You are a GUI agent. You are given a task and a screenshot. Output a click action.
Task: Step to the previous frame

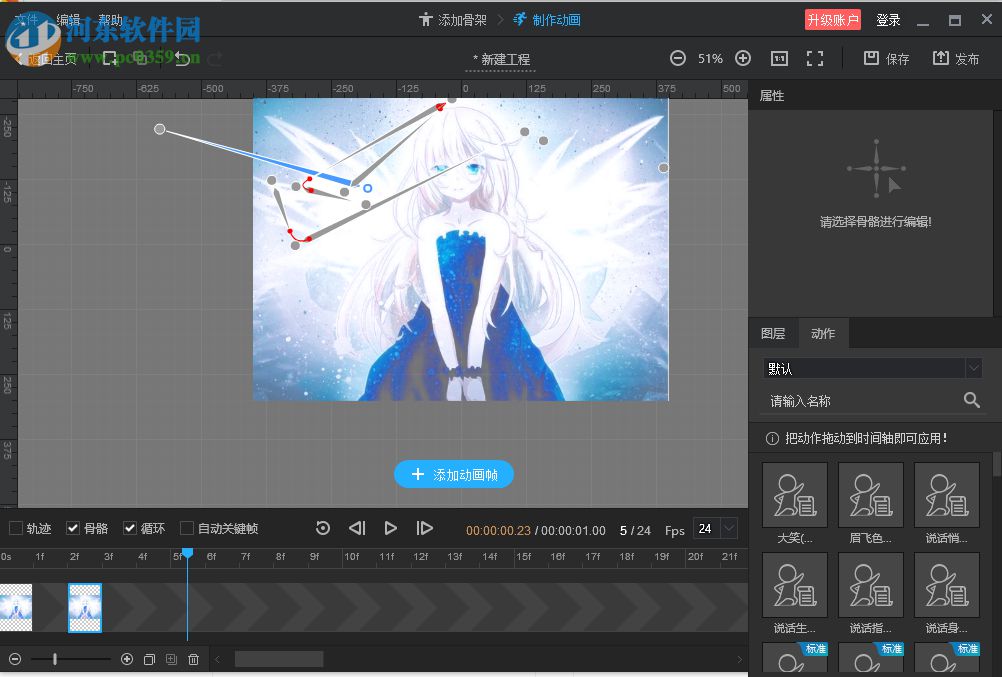point(357,528)
